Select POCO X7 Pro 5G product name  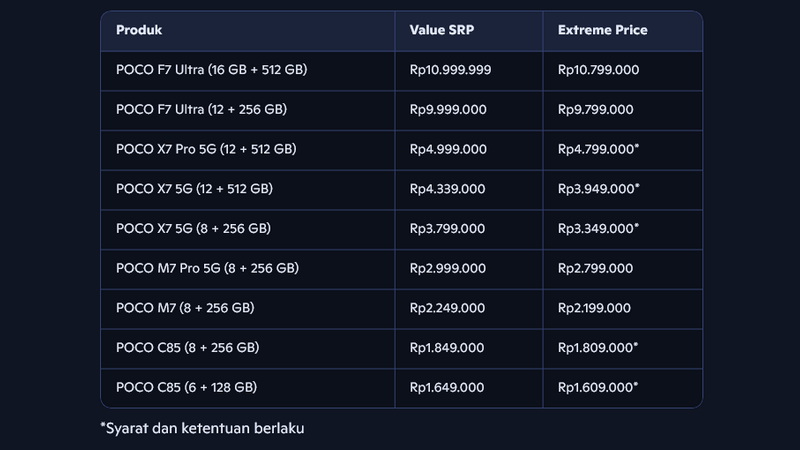point(206,149)
